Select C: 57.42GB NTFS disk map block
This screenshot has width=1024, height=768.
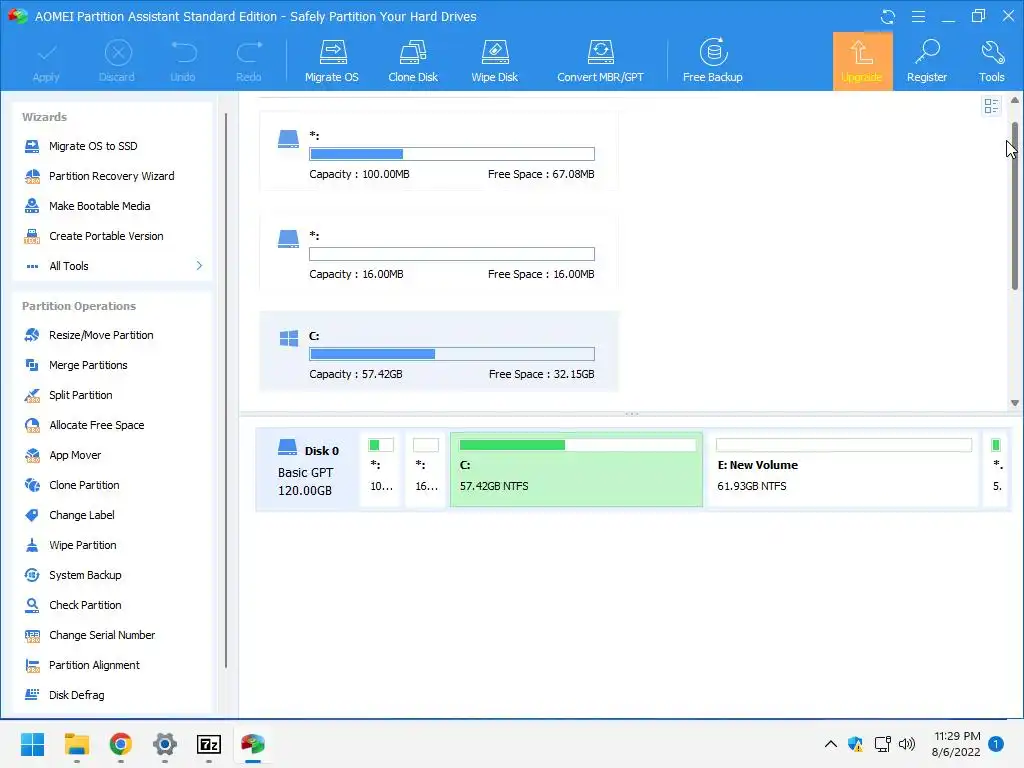click(x=577, y=470)
